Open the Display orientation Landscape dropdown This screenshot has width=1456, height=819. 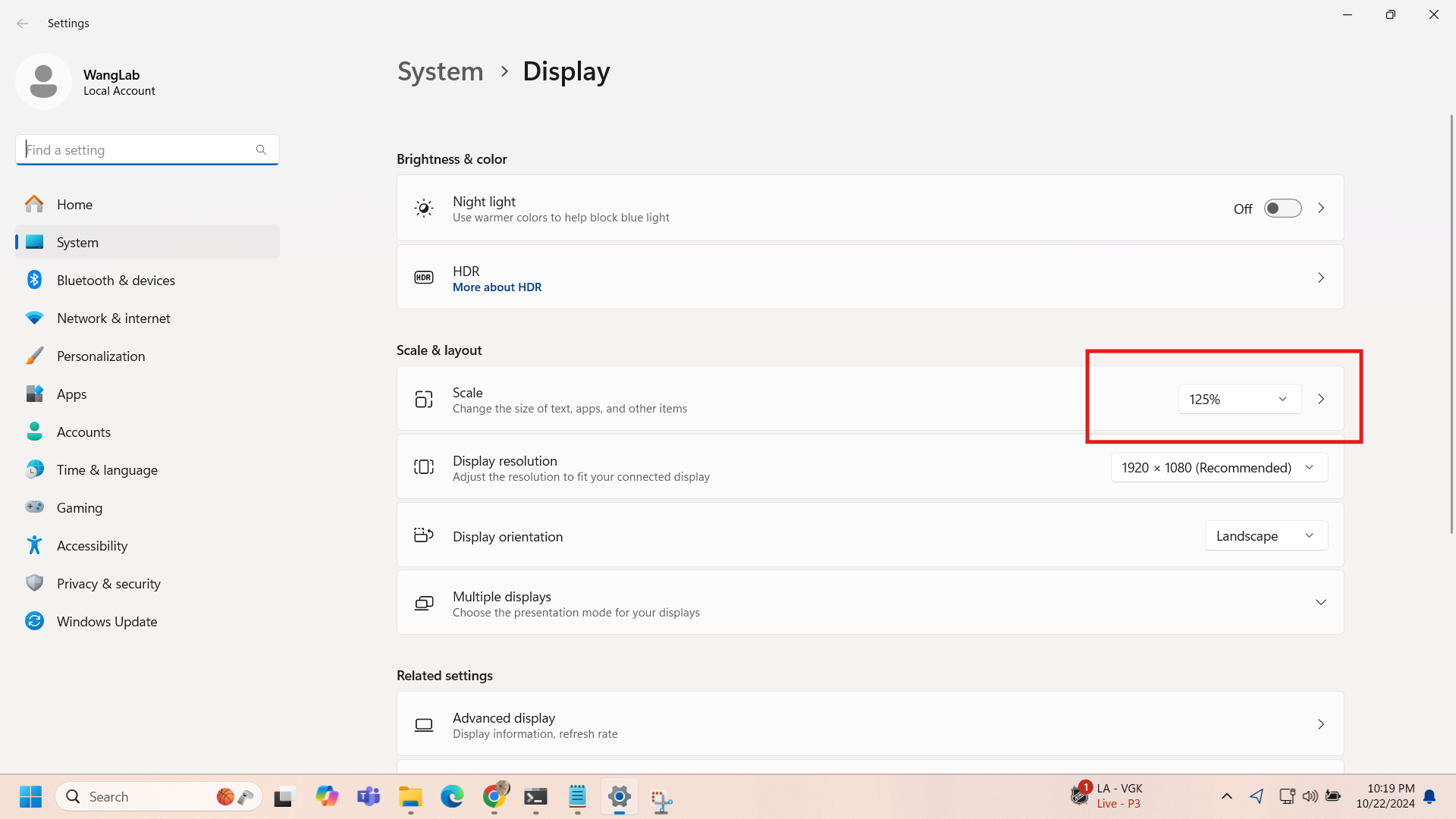click(x=1266, y=536)
